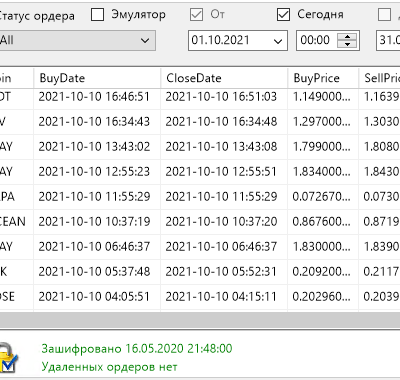Click the Зашифровано 16.05.2020 status text
The image size is (400, 380).
pyautogui.click(x=137, y=349)
